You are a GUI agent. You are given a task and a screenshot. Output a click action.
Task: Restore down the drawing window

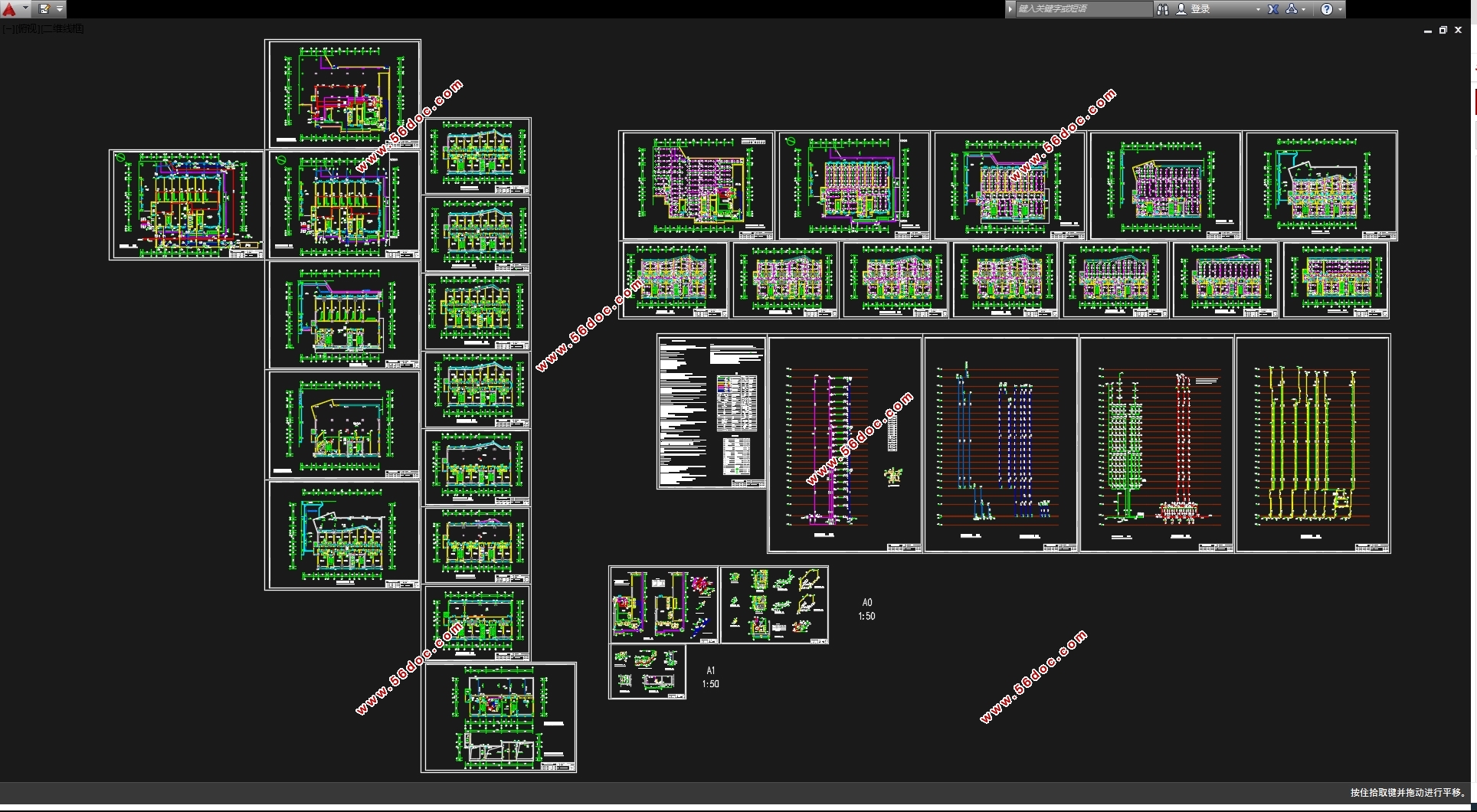coord(1443,31)
